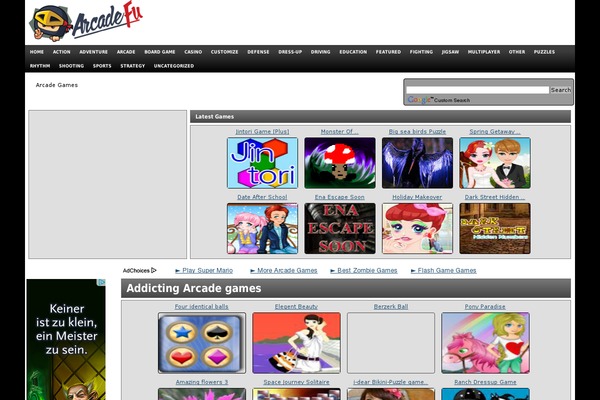
Task: Open the Fighting category
Action: click(421, 52)
